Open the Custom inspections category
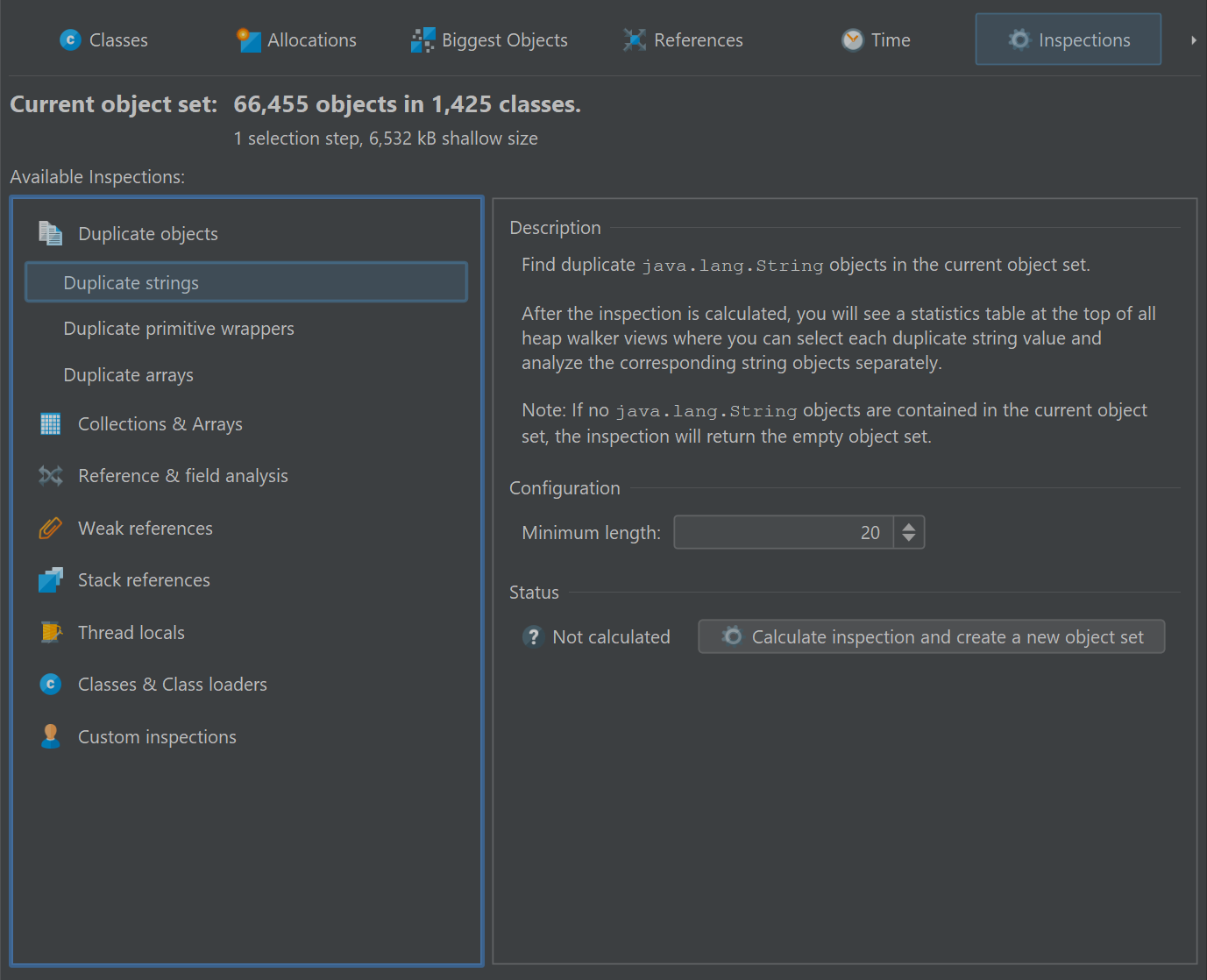1207x980 pixels. coord(246,737)
